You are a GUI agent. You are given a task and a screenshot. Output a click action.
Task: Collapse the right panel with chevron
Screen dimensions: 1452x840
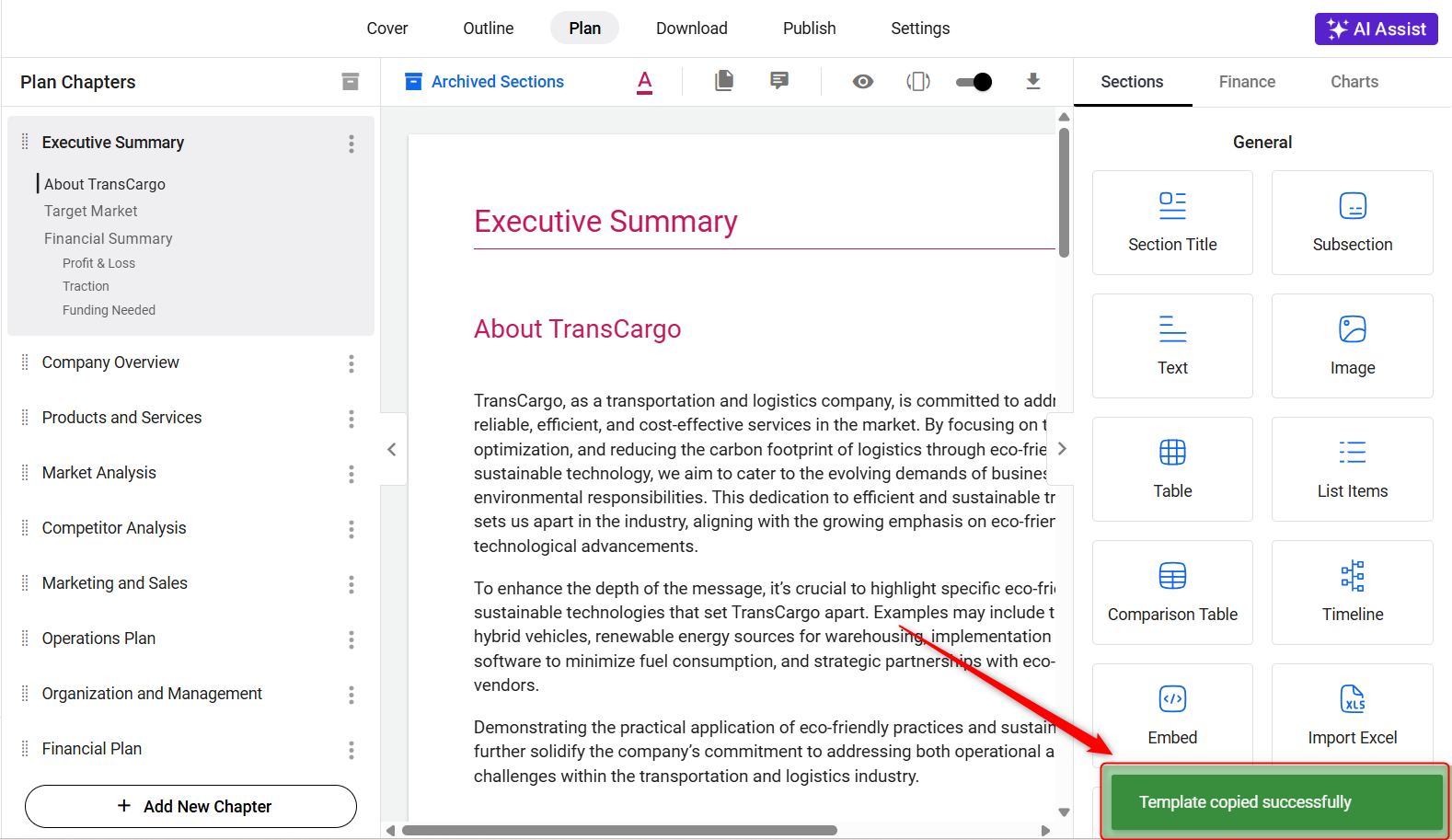tap(1062, 449)
